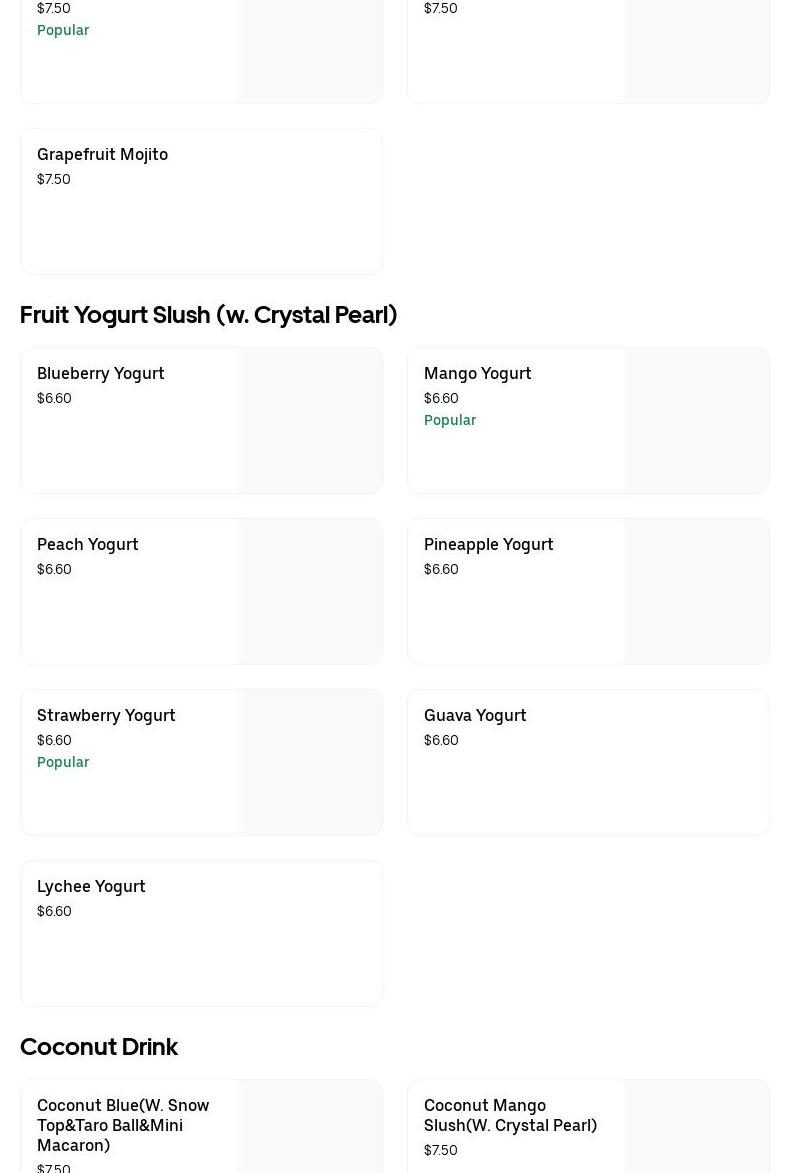The image size is (804, 1173).
Task: Open Coconut Blue with Snow Top item
Action: (123, 1124)
